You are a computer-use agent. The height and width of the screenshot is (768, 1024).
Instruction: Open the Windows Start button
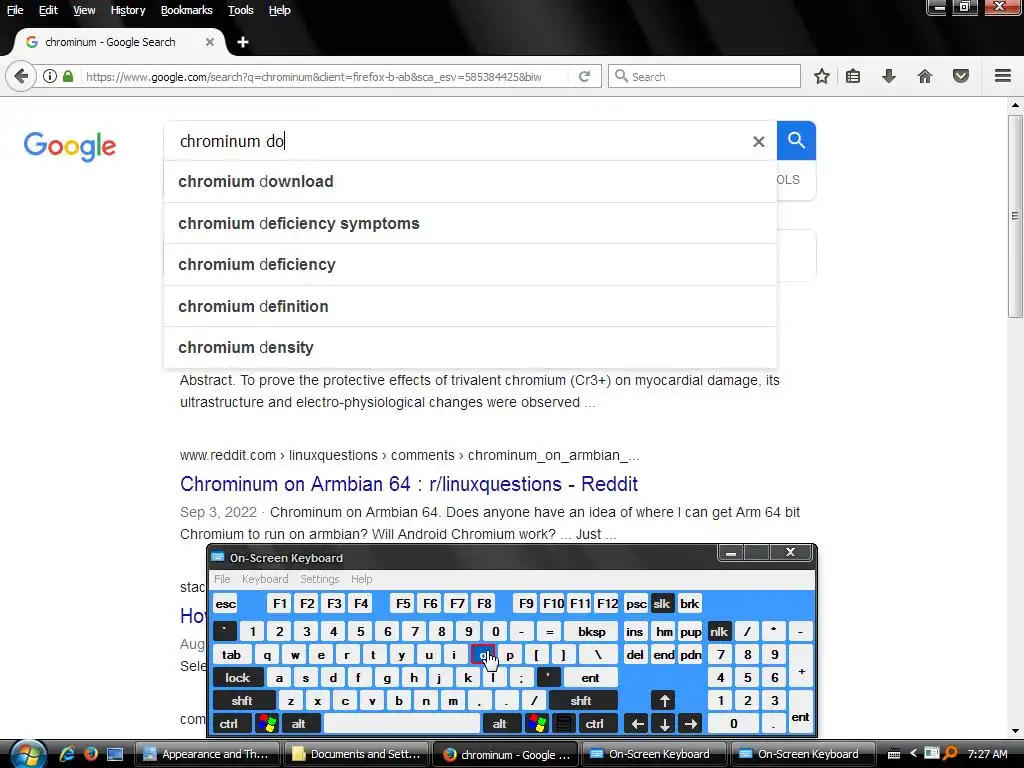click(x=27, y=754)
